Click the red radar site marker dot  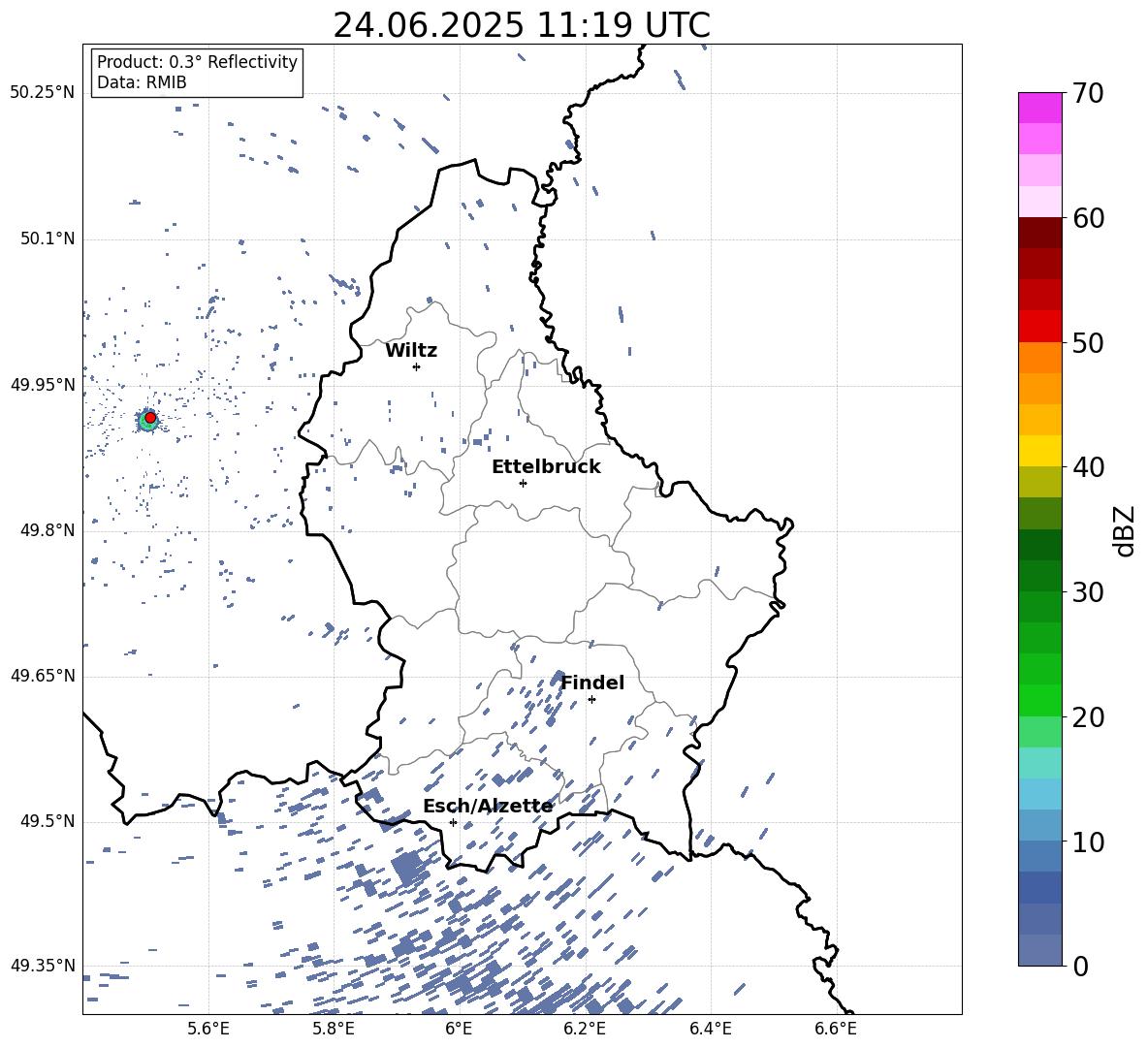click(x=150, y=418)
